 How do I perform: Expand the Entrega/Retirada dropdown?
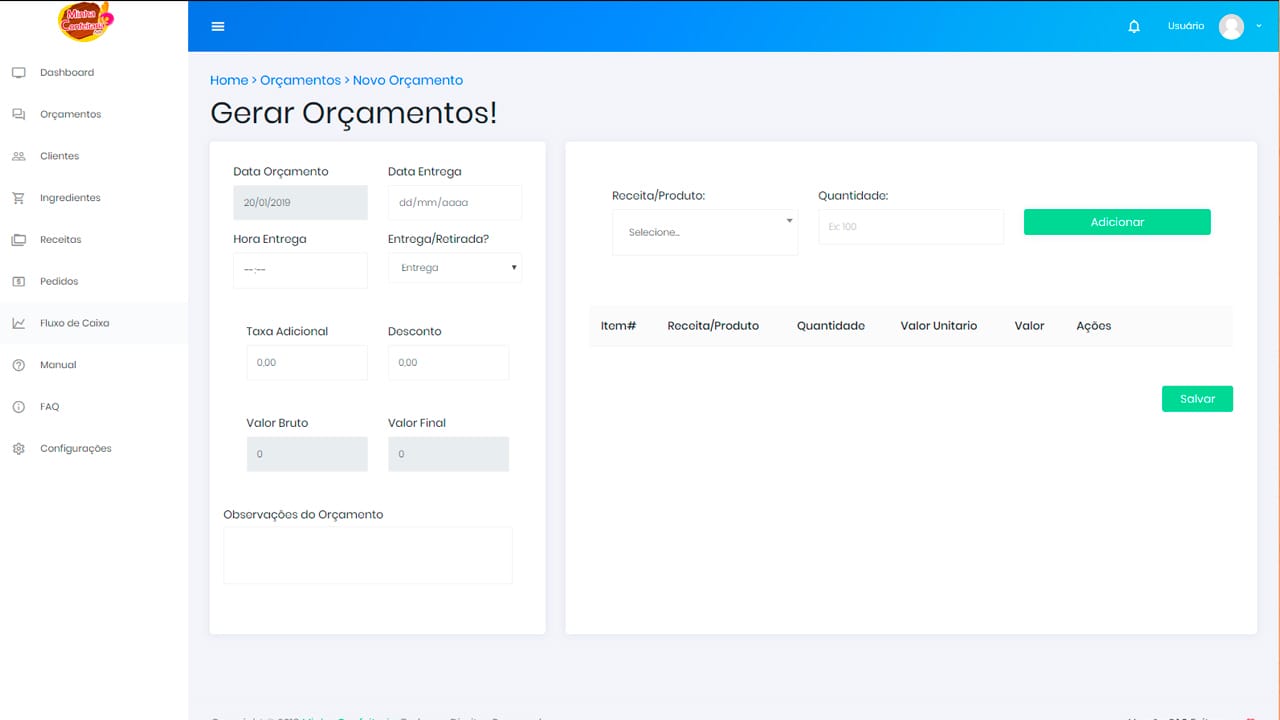(455, 268)
